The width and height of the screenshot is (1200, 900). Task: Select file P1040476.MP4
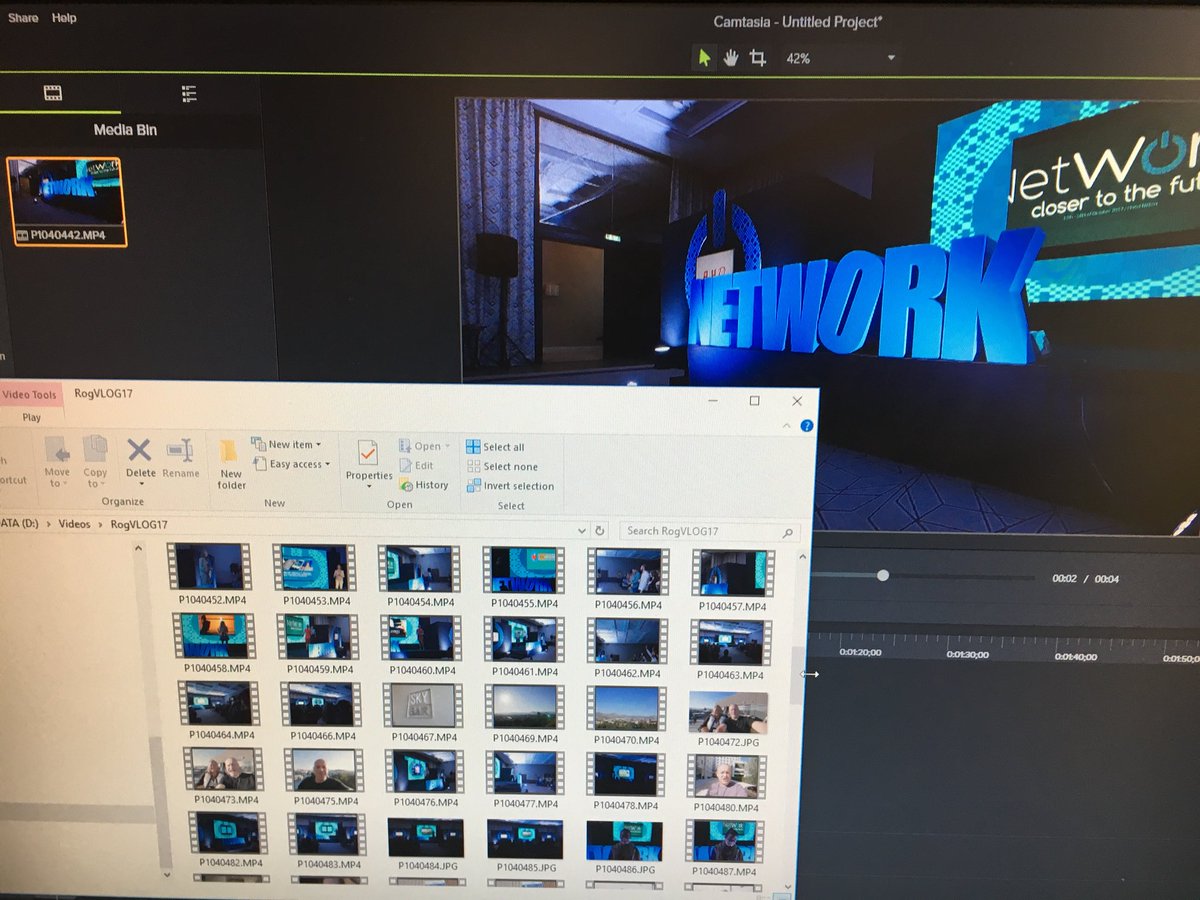pyautogui.click(x=424, y=779)
